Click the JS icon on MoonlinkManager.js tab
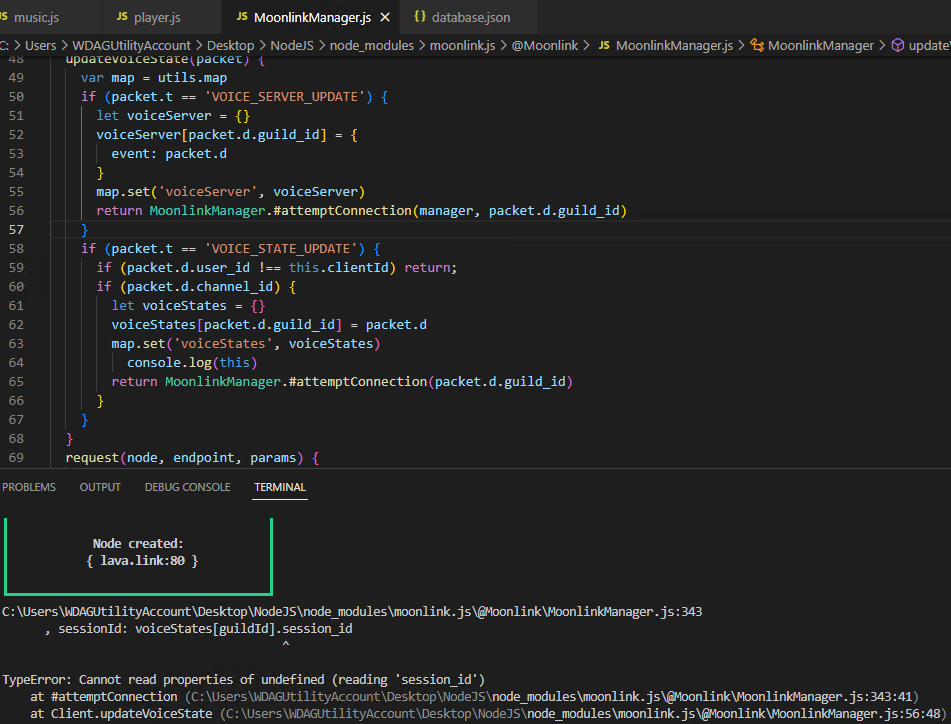Viewport: 951px width, 724px height. tap(242, 17)
